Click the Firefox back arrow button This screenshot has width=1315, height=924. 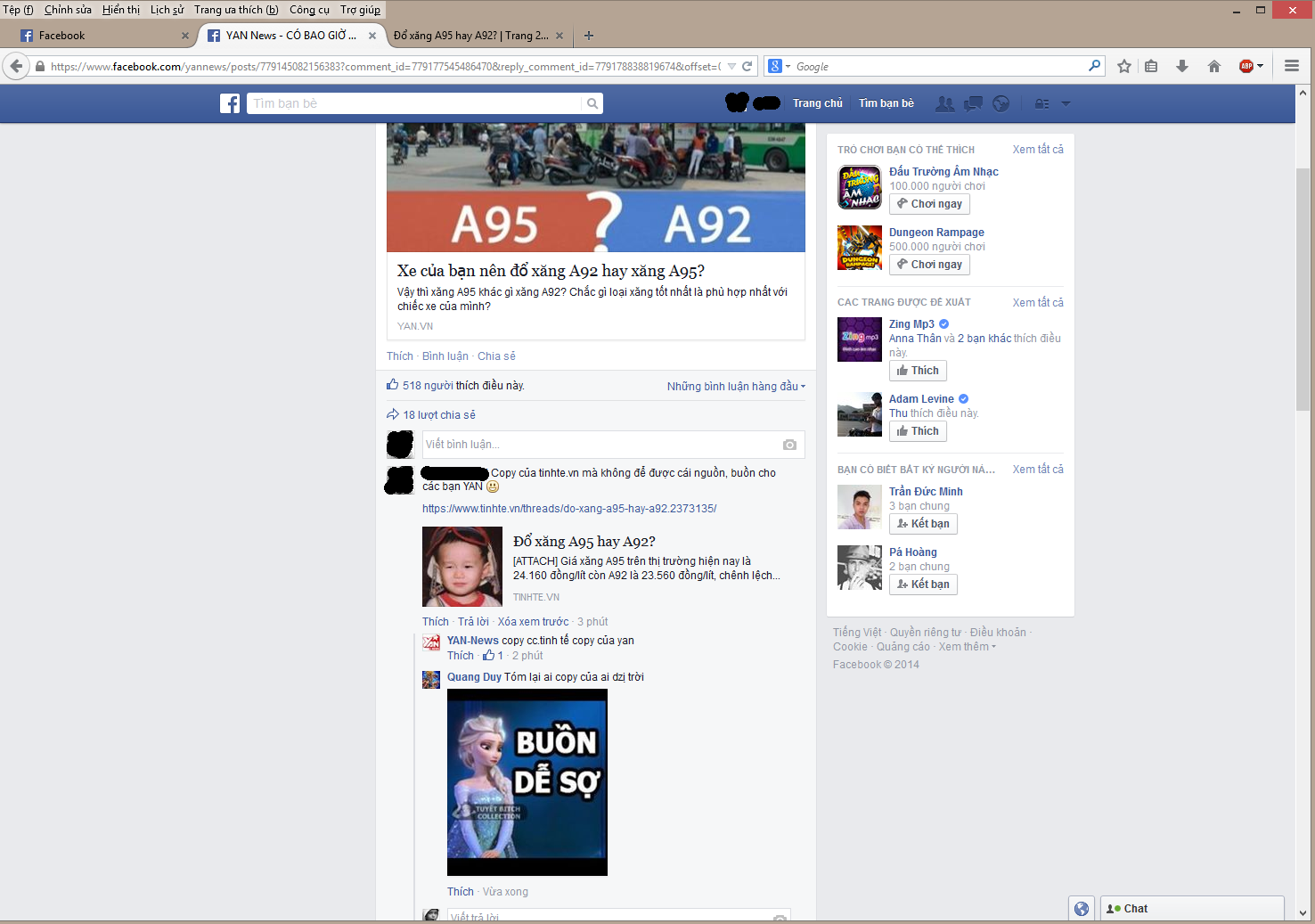pos(16,66)
